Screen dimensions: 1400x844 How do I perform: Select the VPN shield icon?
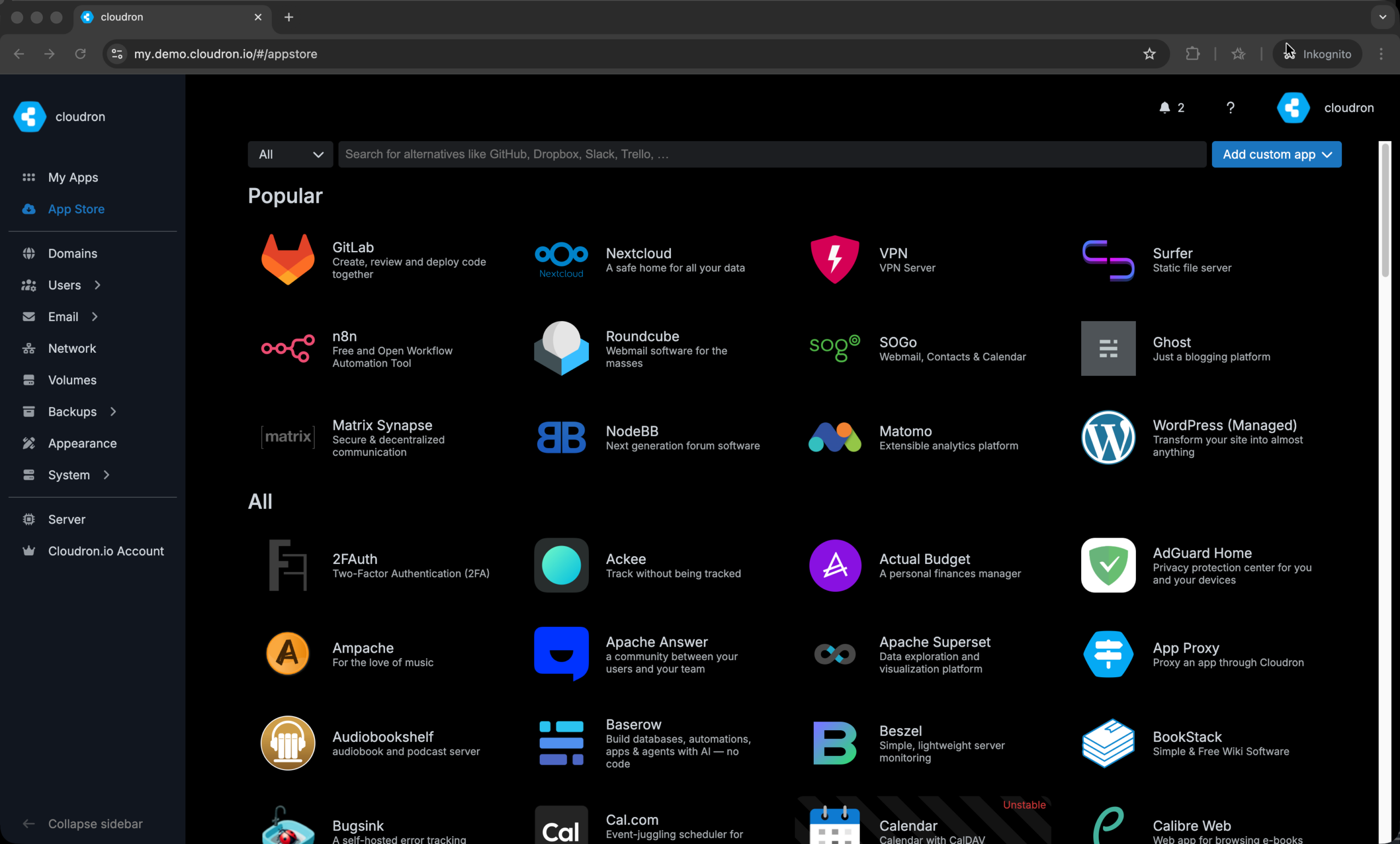pyautogui.click(x=834, y=260)
